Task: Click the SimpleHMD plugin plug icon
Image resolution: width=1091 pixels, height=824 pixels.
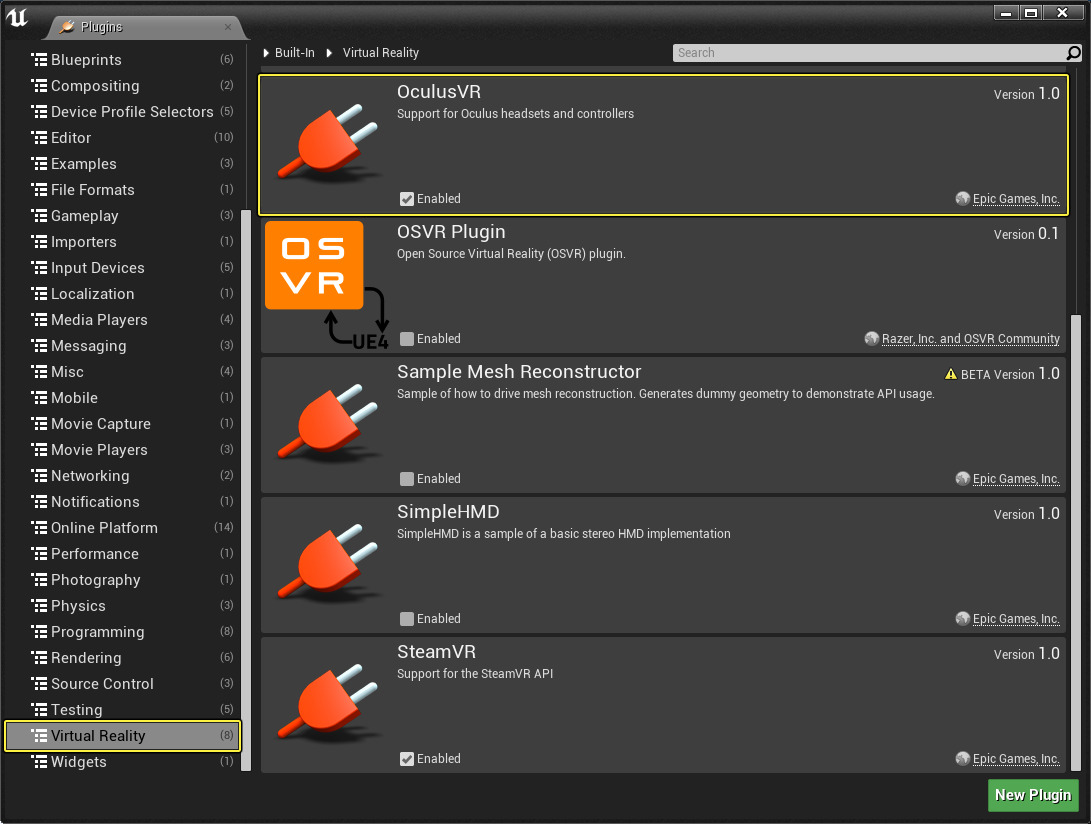Action: pyautogui.click(x=327, y=565)
